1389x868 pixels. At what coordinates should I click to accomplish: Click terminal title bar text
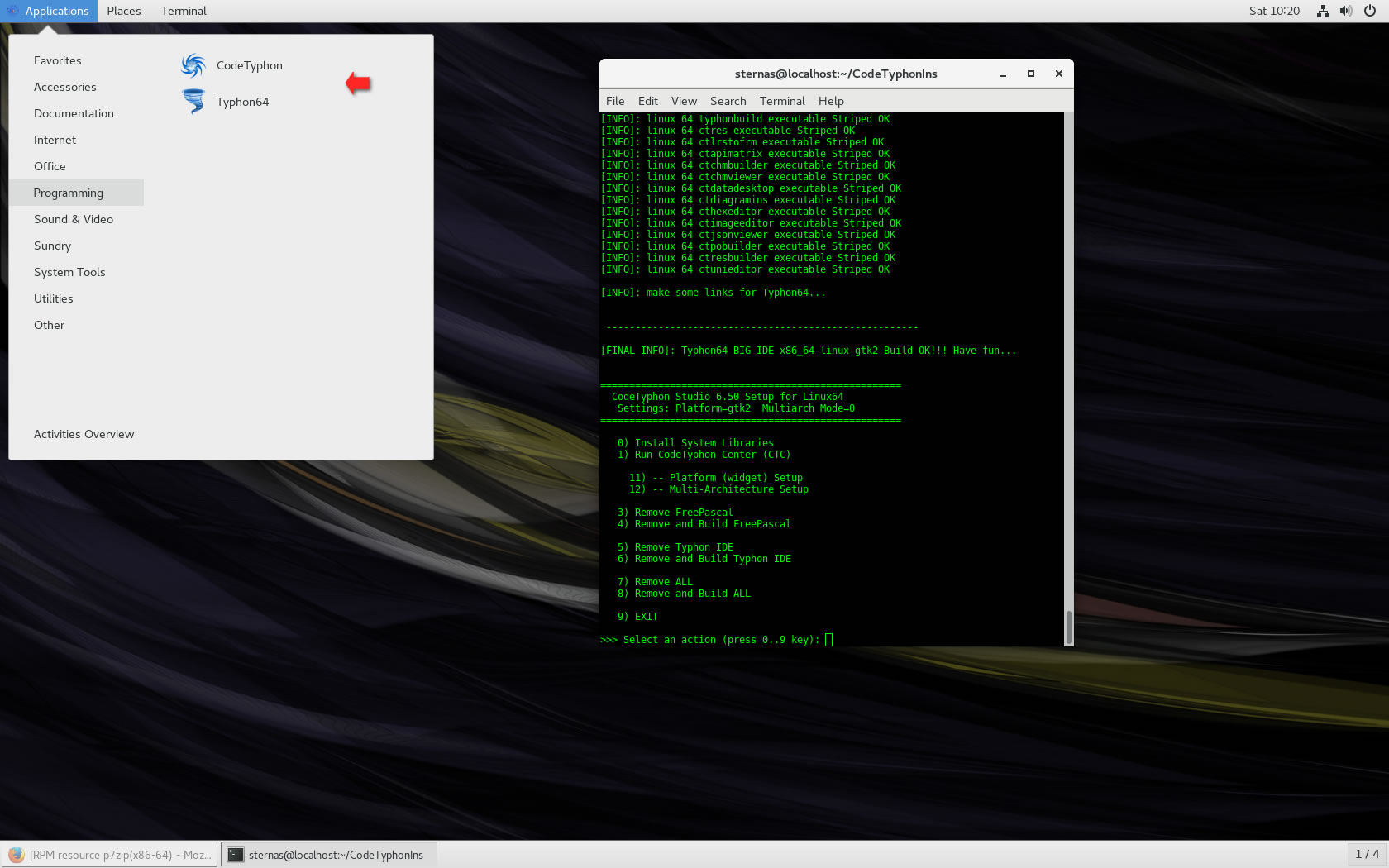click(836, 74)
